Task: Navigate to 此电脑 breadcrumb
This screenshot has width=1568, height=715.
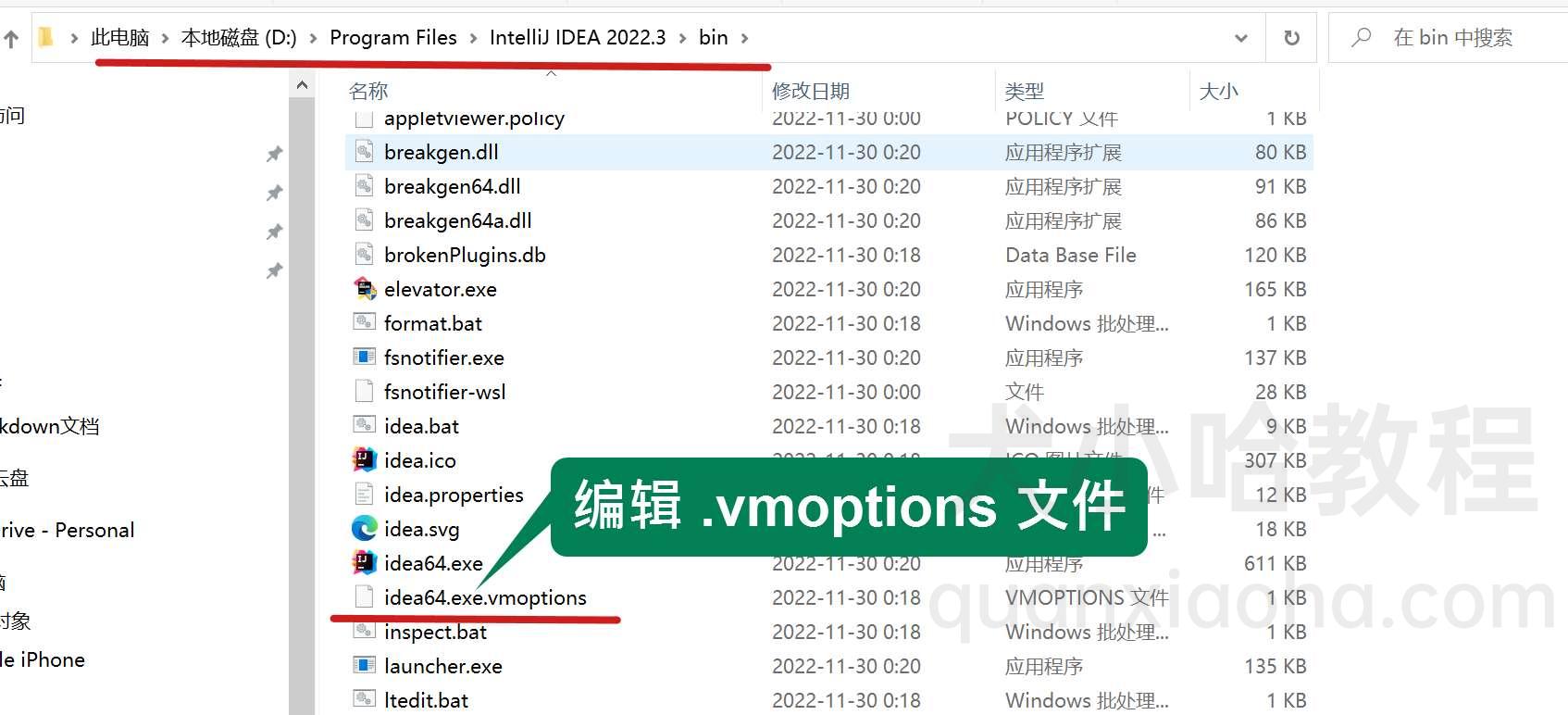Action: point(120,37)
